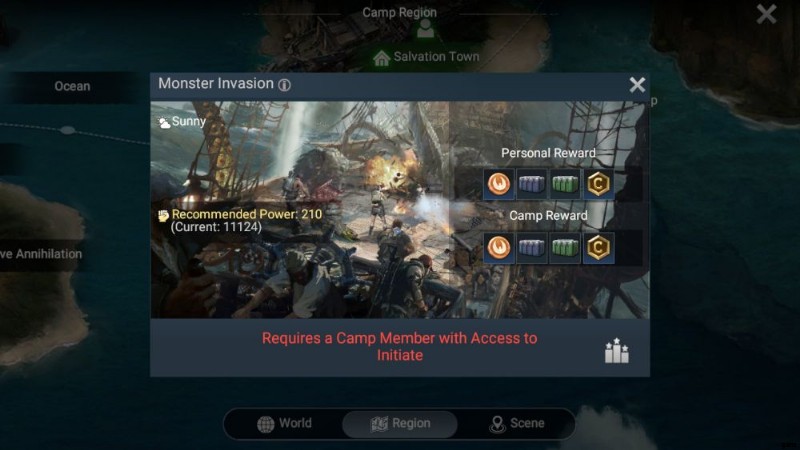This screenshot has width=800, height=450.
Task: Select the Ocean region label
Action: pyautogui.click(x=72, y=86)
